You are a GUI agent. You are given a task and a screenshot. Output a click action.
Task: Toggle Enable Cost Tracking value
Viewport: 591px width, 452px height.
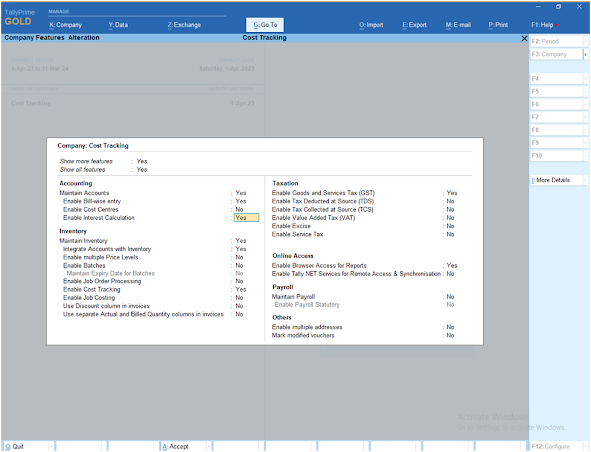pyautogui.click(x=241, y=290)
